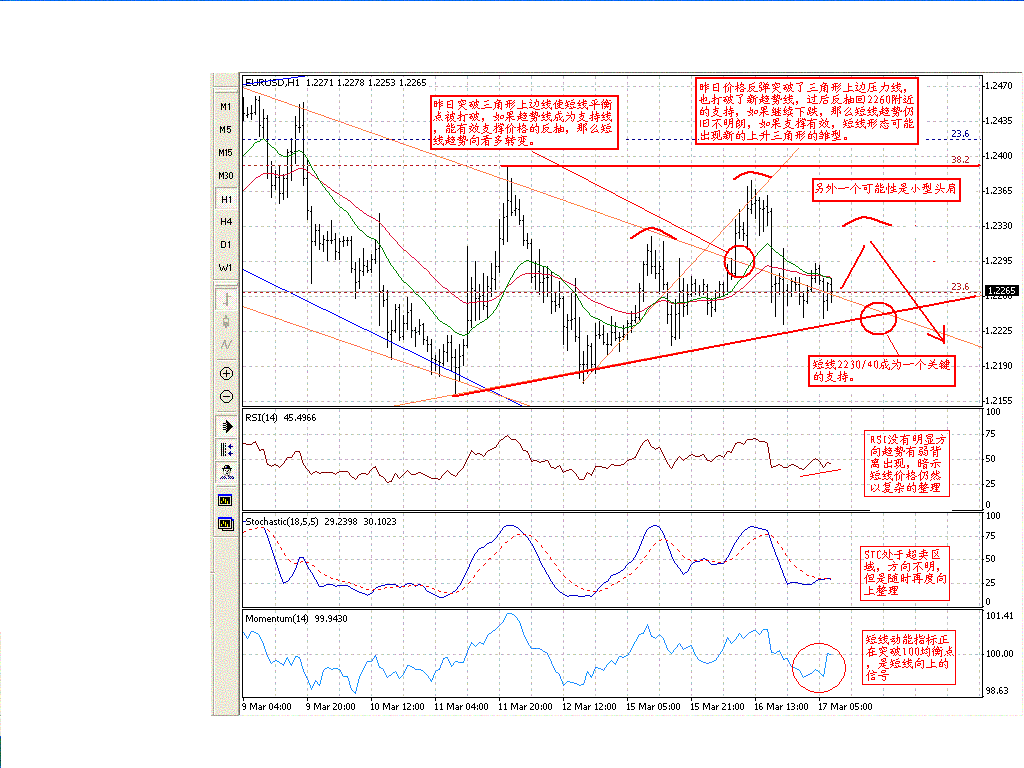This screenshot has height=768, width=1024.
Task: Click the upper 23.6 Fibonacci label
Action: 960,134
